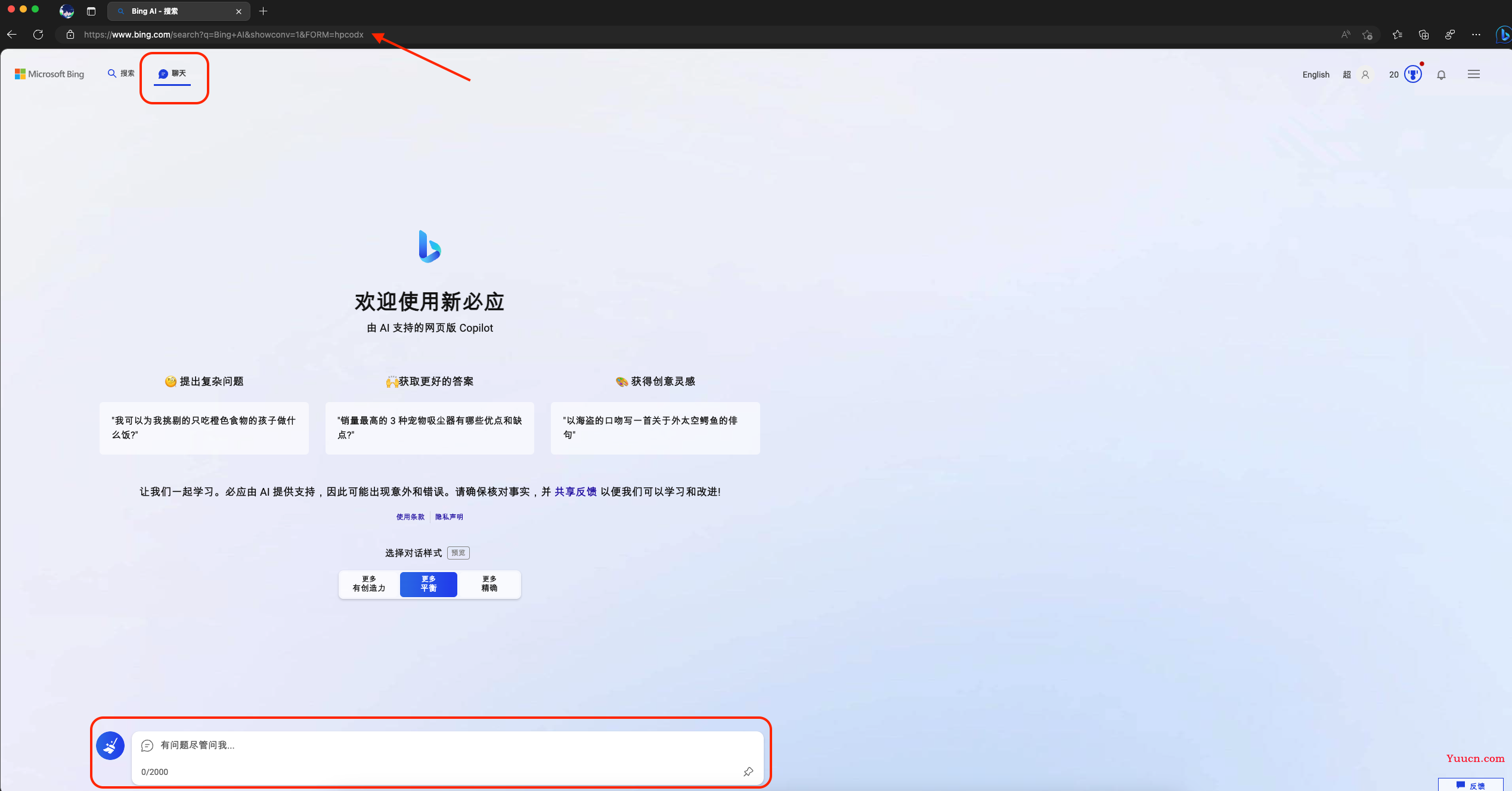The height and width of the screenshot is (791, 1512).
Task: Open the Favorites list icon
Action: (1398, 35)
